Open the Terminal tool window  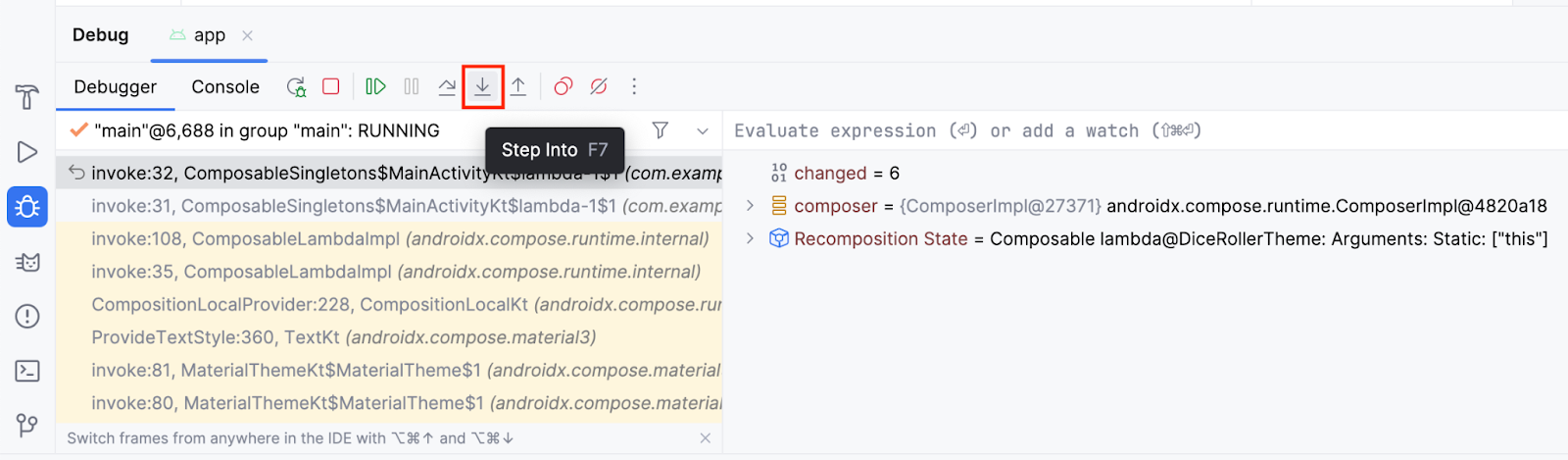click(27, 371)
